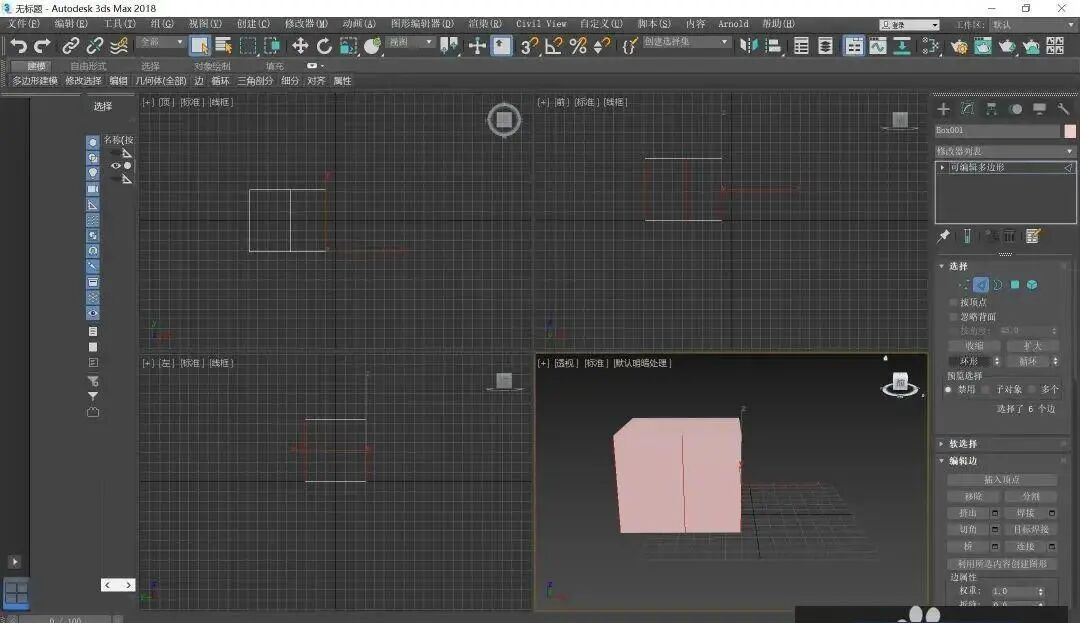Activate the Select and Move tool

[x=300, y=45]
